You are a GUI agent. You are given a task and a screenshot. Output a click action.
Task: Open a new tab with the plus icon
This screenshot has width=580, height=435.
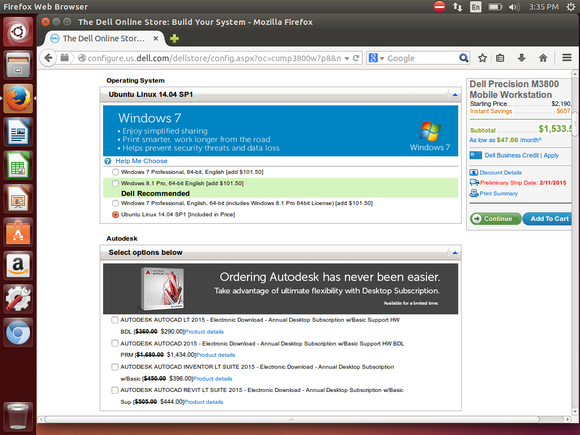(x=174, y=38)
